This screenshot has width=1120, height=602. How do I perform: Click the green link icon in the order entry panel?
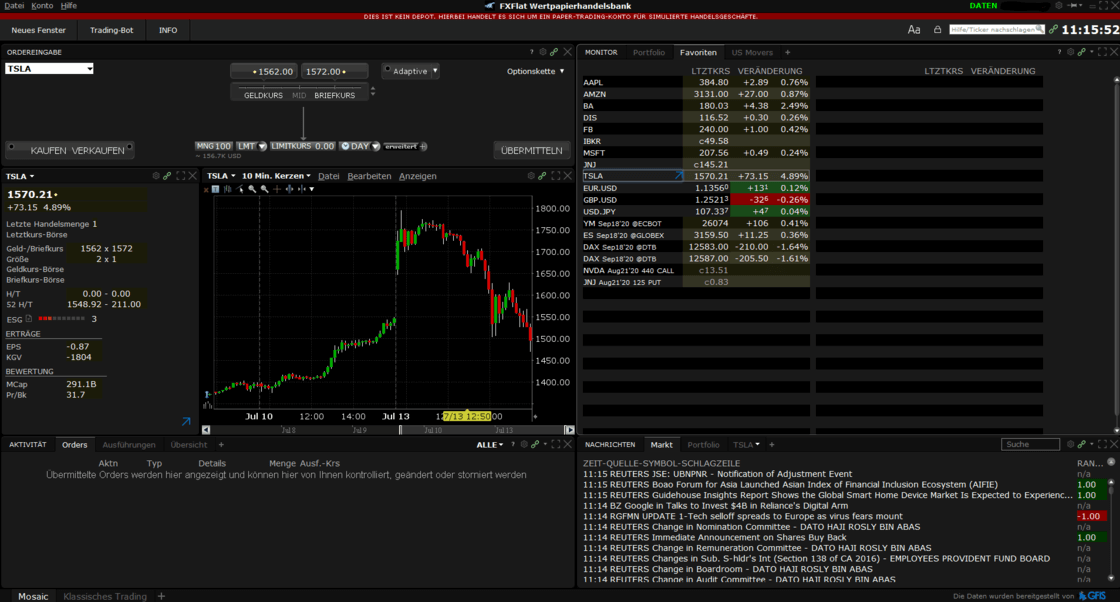555,52
